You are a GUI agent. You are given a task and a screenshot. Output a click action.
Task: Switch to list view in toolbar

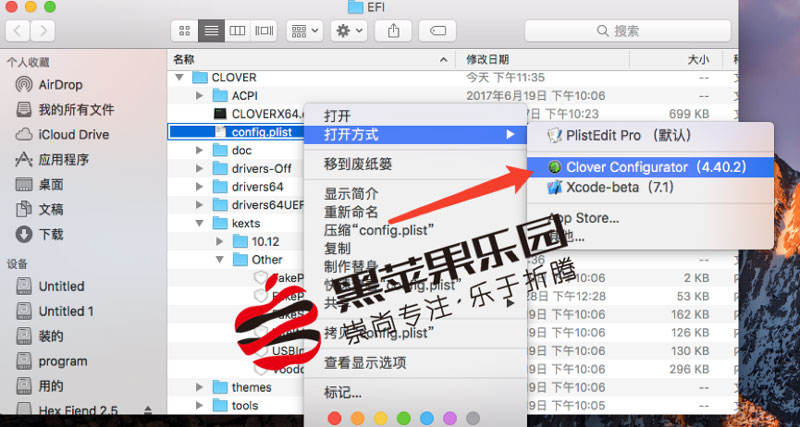coord(211,31)
